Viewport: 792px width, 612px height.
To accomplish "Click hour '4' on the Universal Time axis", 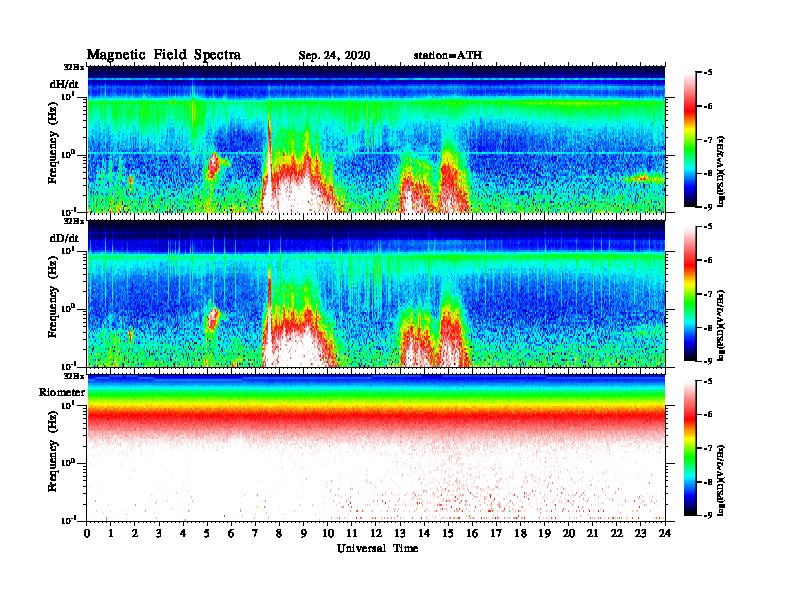I will click(183, 534).
